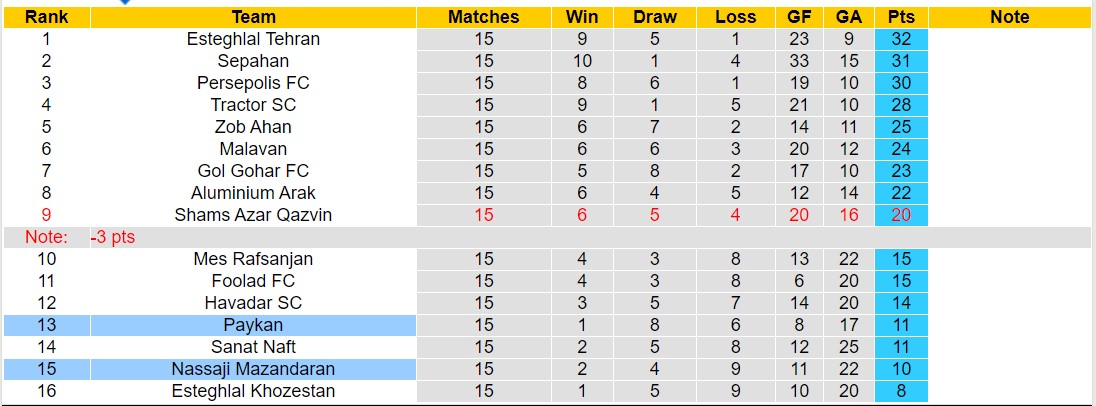Select the Mes Rafsanjan team name
Viewport: 1096px width, 406px height.
[x=253, y=259]
